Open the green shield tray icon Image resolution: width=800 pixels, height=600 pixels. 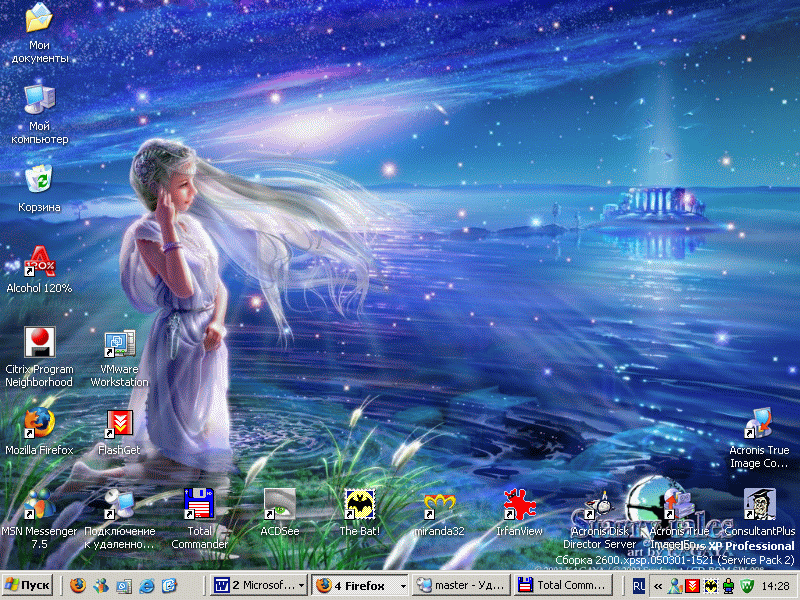(747, 585)
